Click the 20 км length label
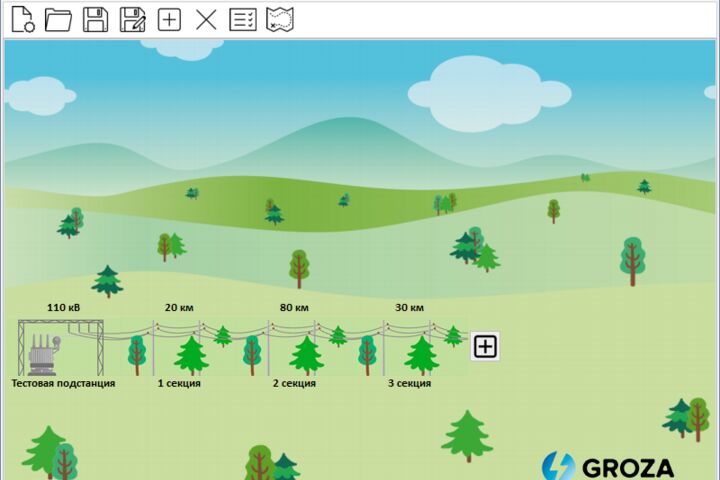This screenshot has height=480, width=720. [x=179, y=307]
